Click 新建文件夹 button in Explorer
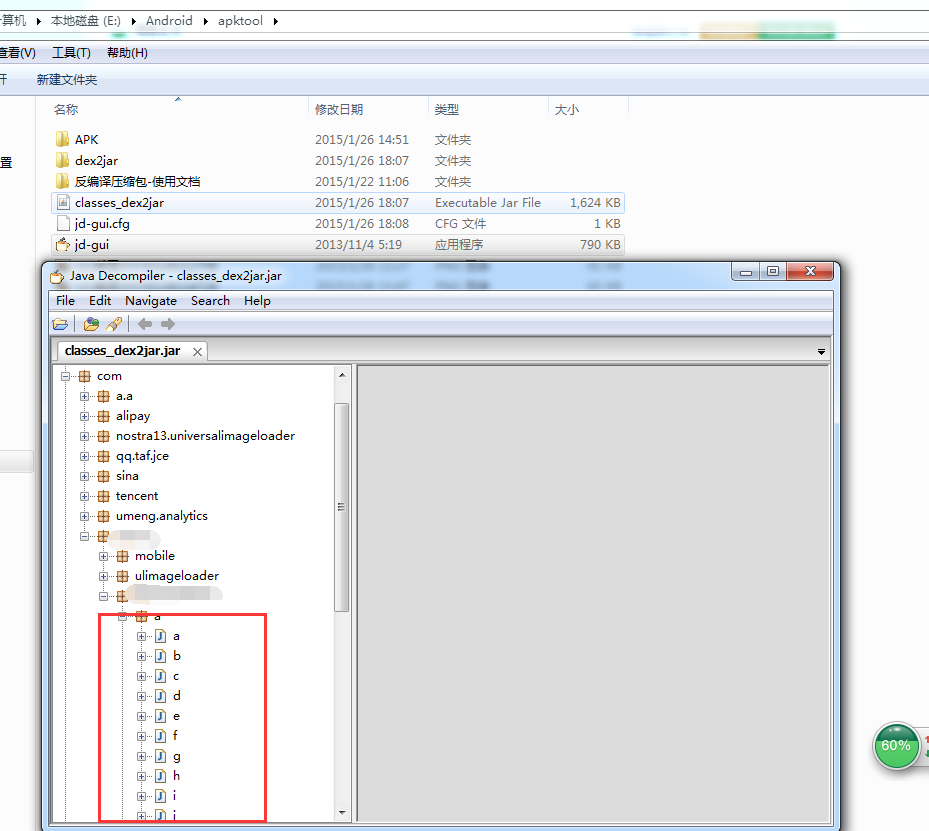The image size is (929, 831). pos(67,80)
